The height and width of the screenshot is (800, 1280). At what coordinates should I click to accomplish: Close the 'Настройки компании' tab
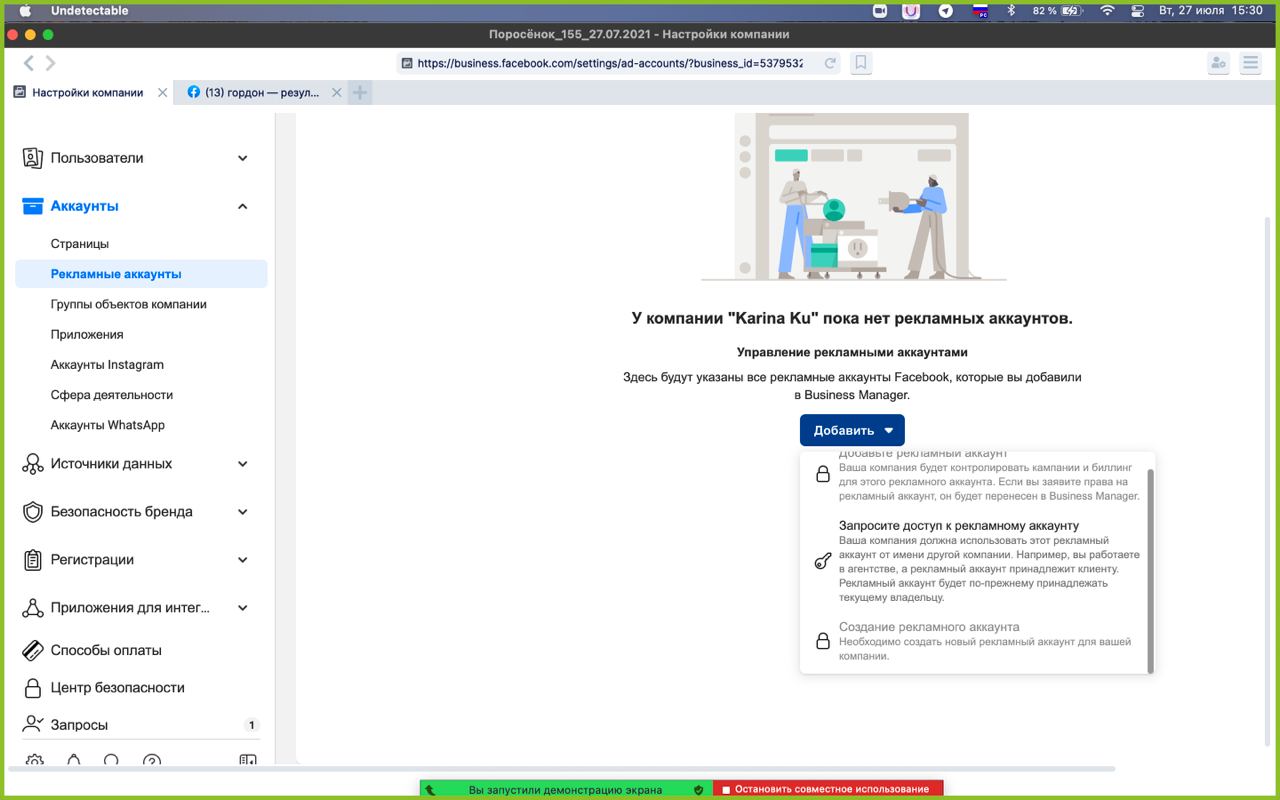coord(164,93)
